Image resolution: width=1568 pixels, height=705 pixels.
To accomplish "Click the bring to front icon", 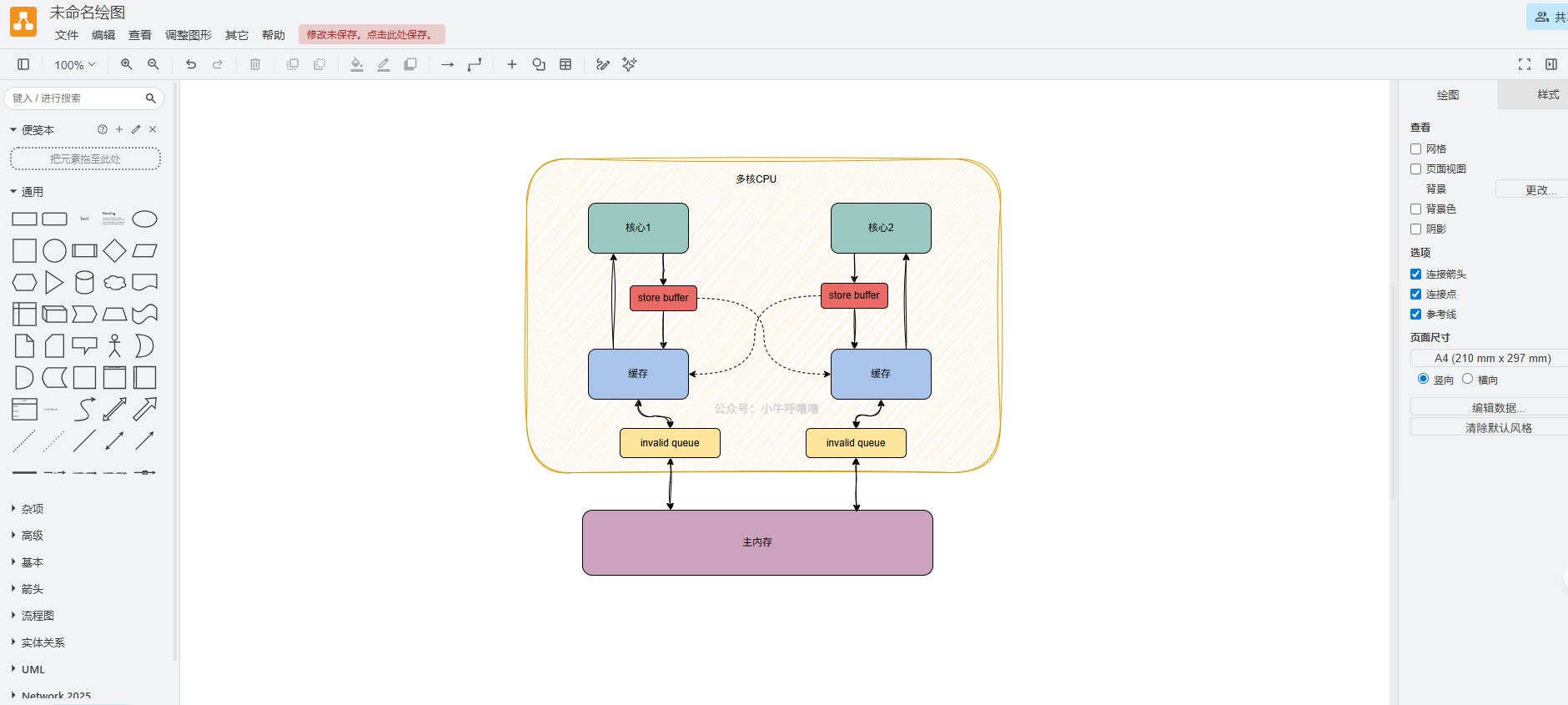I will coord(293,64).
